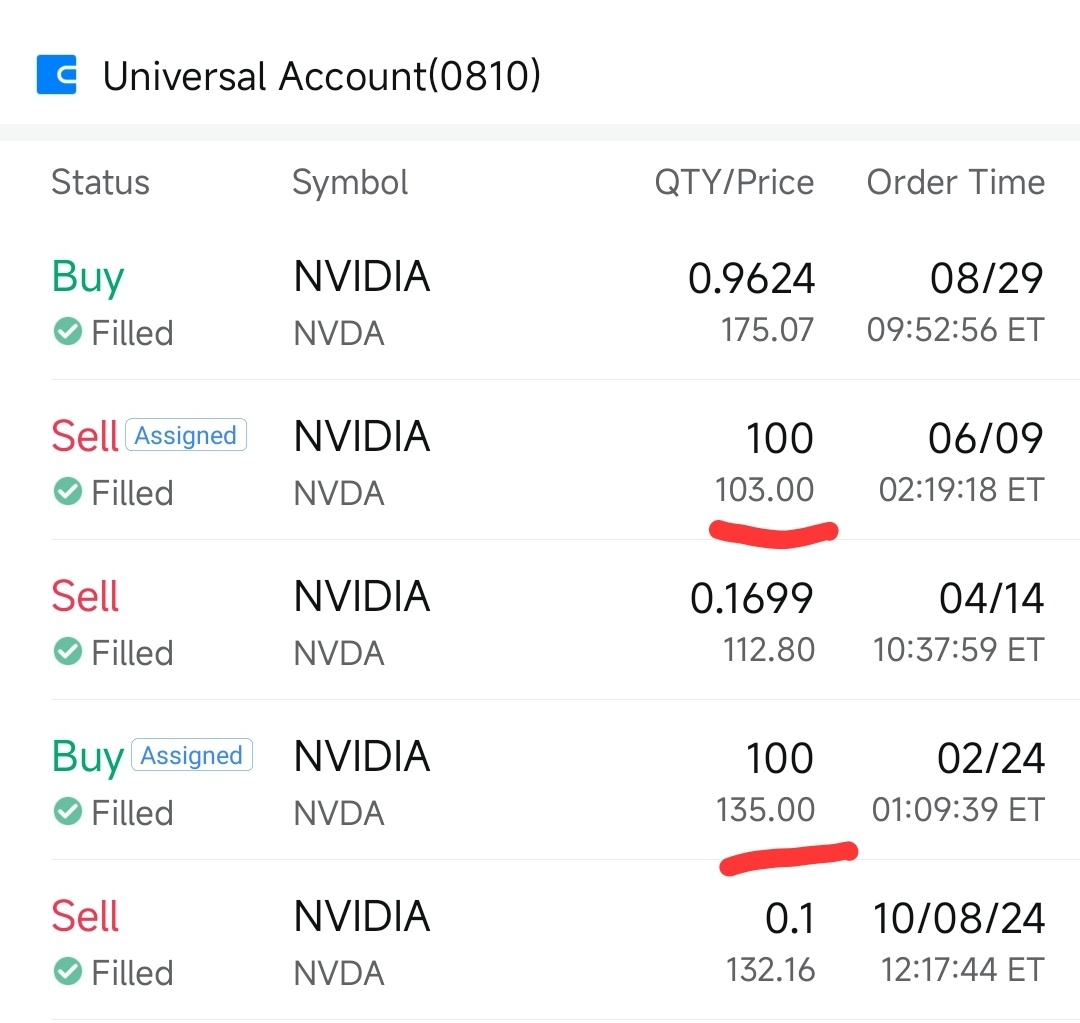
Task: Tap the Assigned badge on the Buy order
Action: [192, 754]
